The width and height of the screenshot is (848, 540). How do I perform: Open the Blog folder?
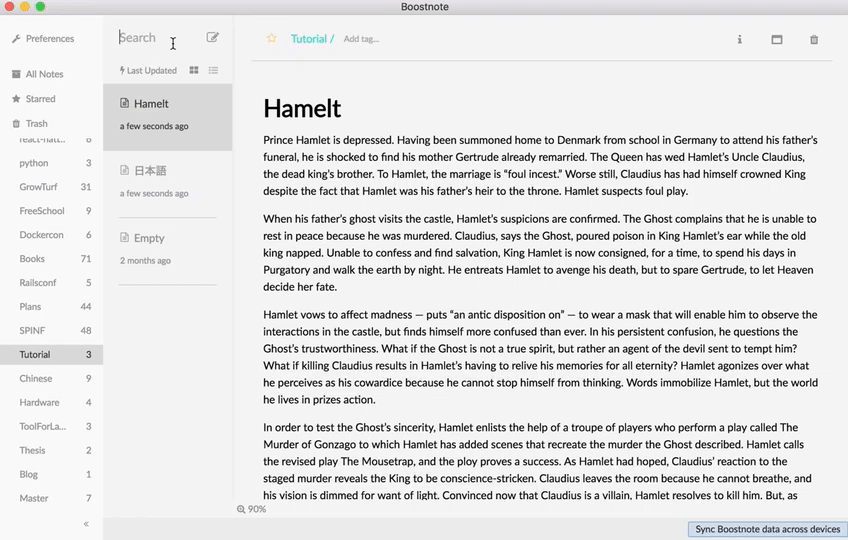51,474
